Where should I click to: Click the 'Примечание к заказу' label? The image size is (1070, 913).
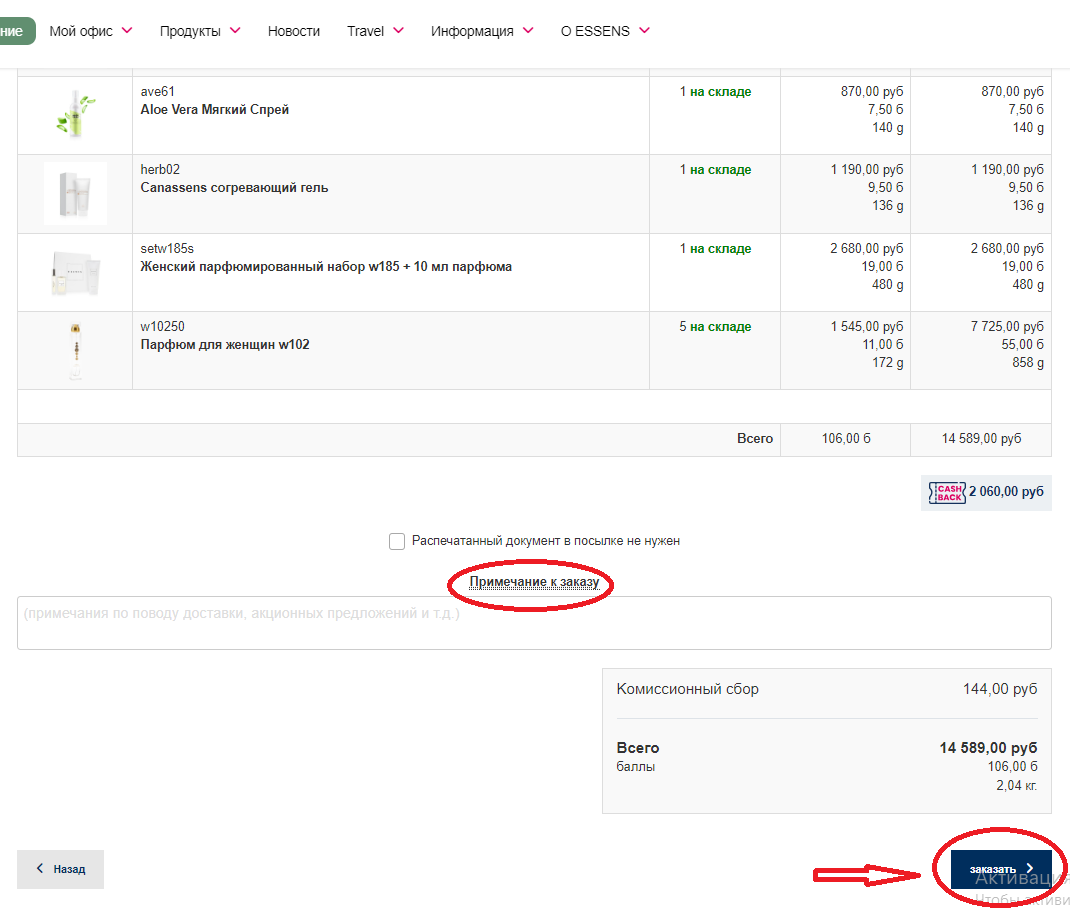(x=534, y=582)
